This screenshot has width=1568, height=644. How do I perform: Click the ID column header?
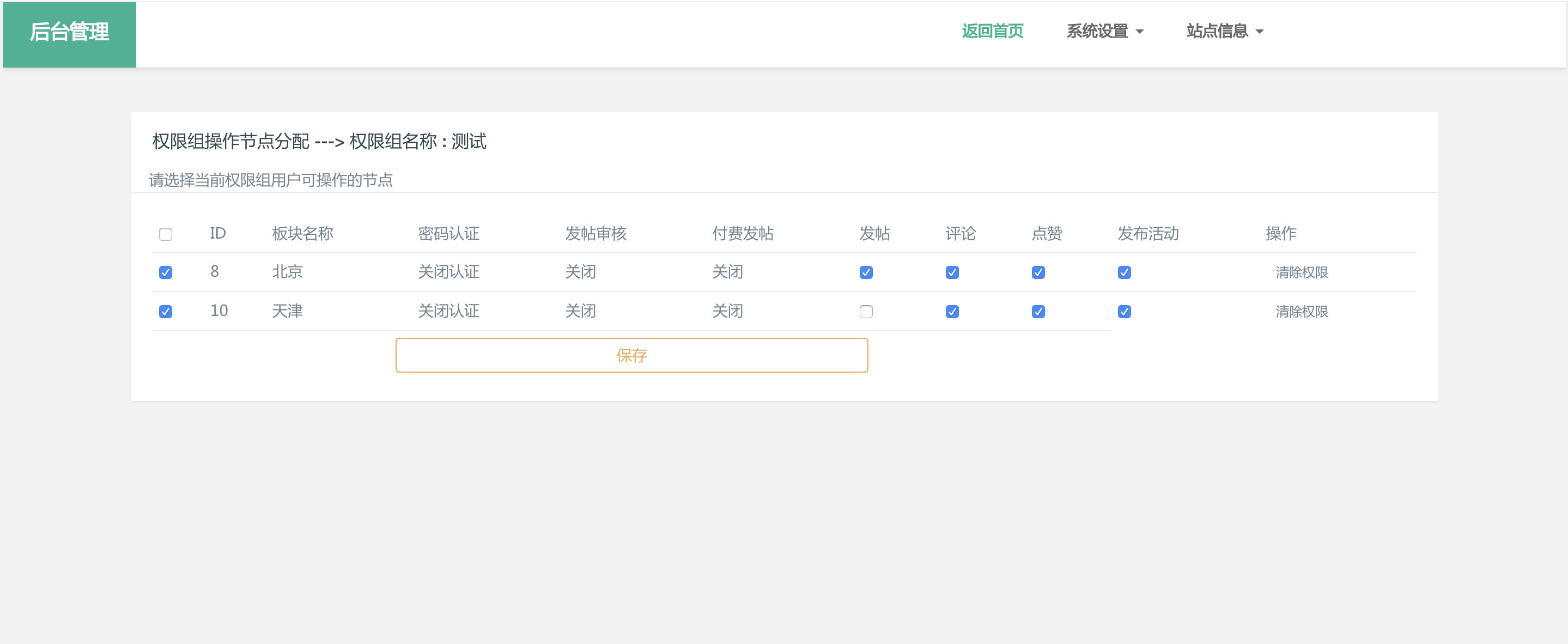(218, 234)
